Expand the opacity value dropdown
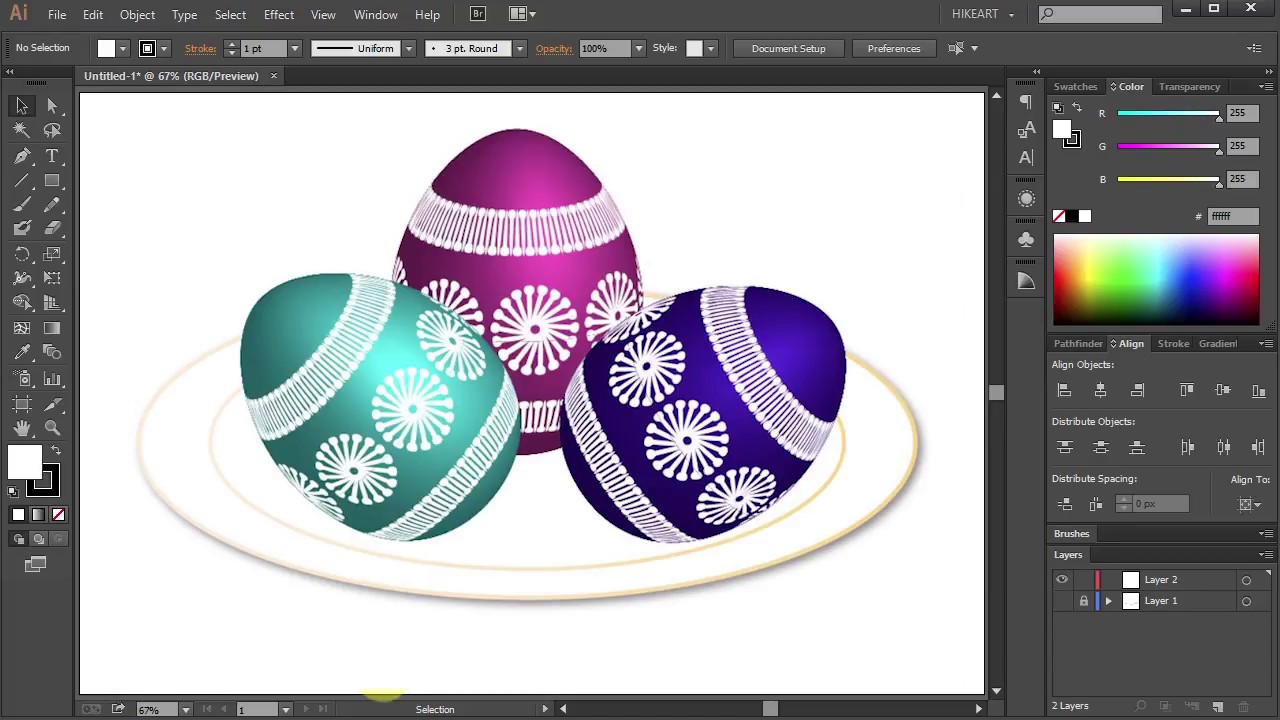 pyautogui.click(x=638, y=48)
